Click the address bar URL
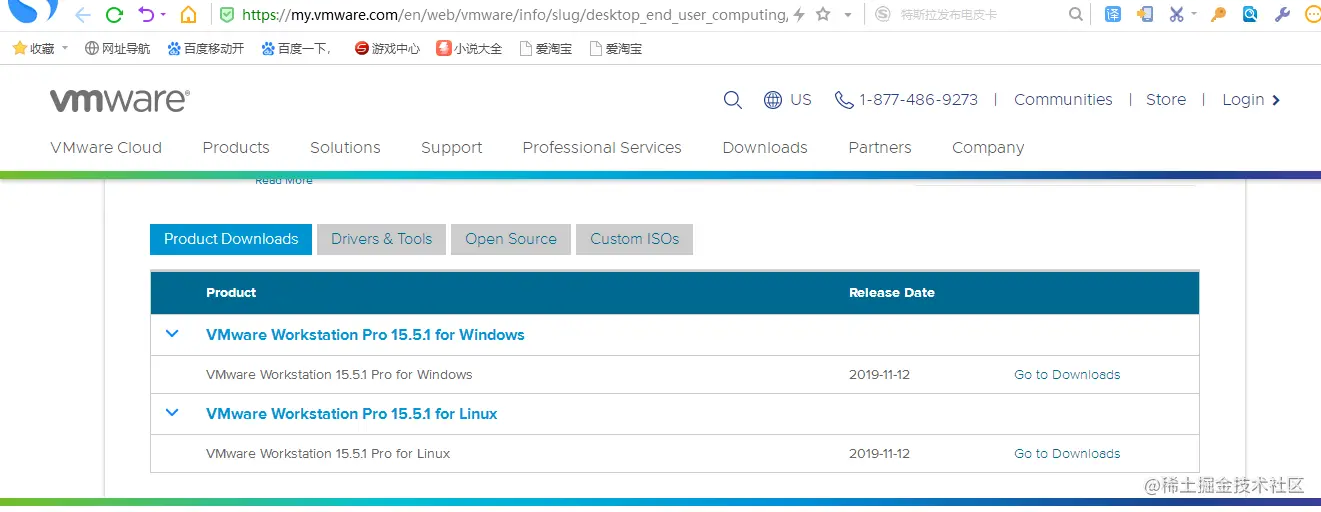Image resolution: width=1321 pixels, height=512 pixels. (x=515, y=15)
